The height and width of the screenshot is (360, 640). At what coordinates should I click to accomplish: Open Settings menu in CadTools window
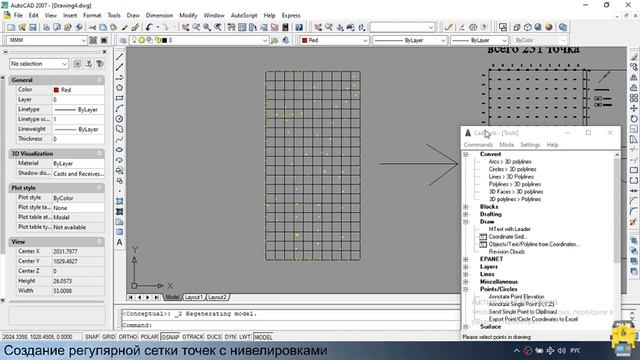click(530, 145)
